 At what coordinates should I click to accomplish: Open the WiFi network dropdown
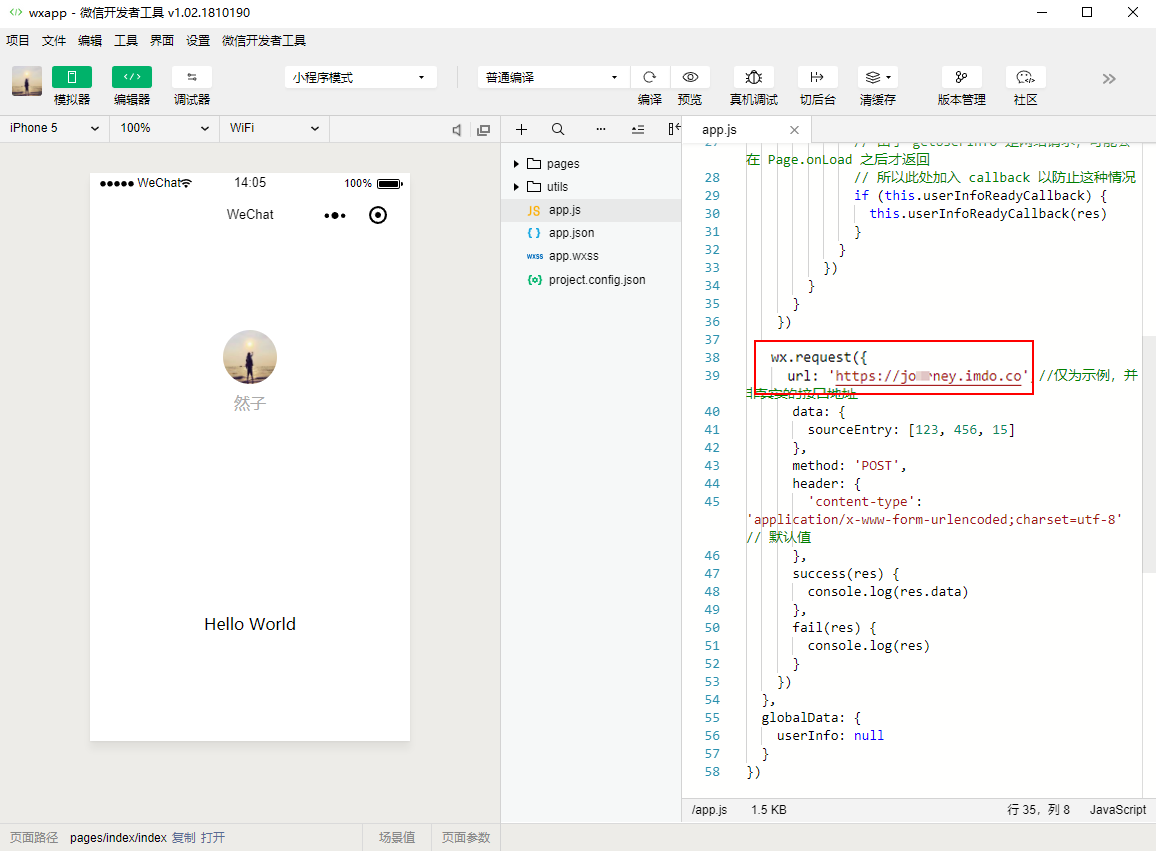coord(274,128)
